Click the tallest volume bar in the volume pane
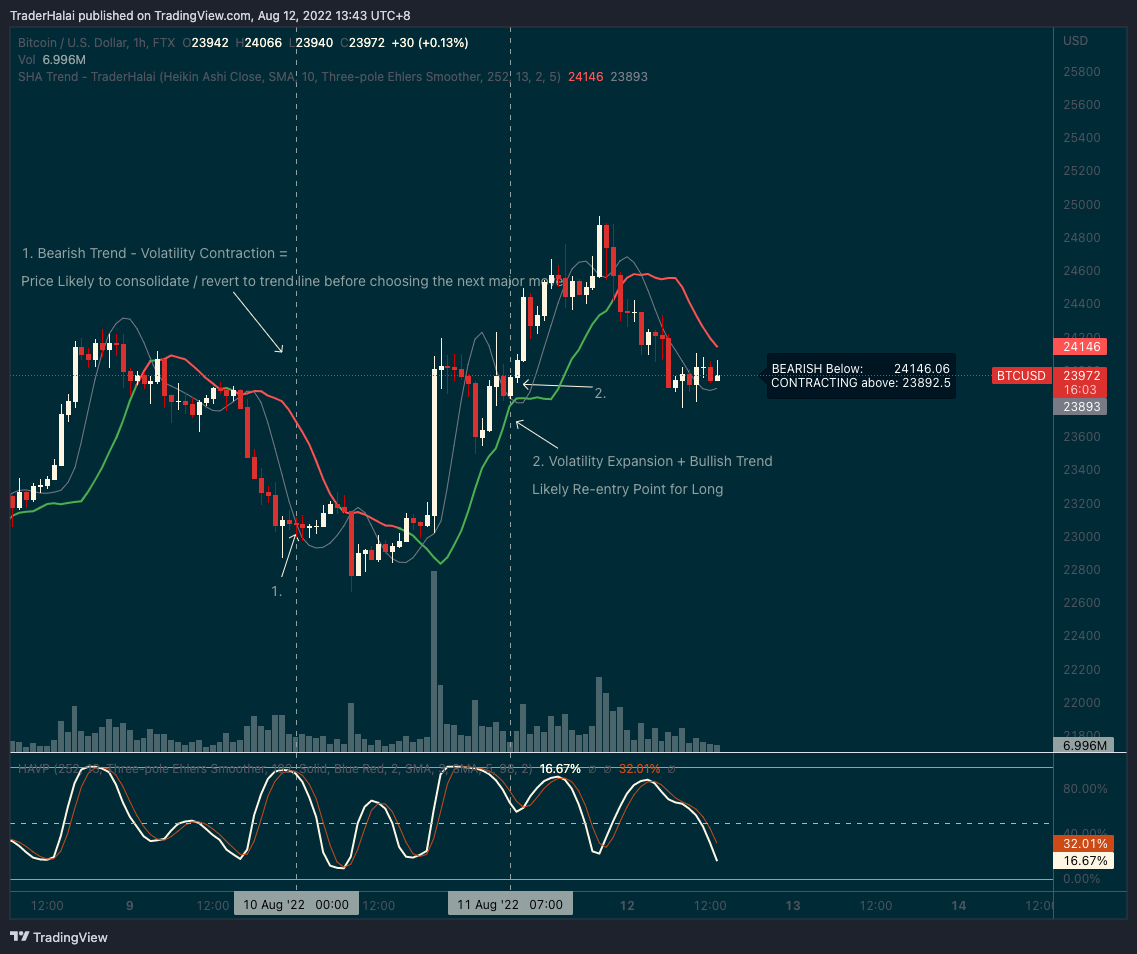The height and width of the screenshot is (954, 1137). [434, 661]
